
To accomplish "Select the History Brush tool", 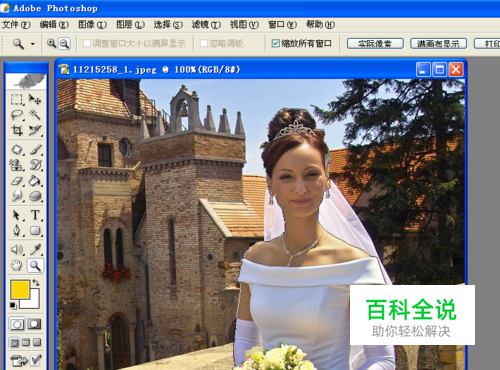I will 35,165.
